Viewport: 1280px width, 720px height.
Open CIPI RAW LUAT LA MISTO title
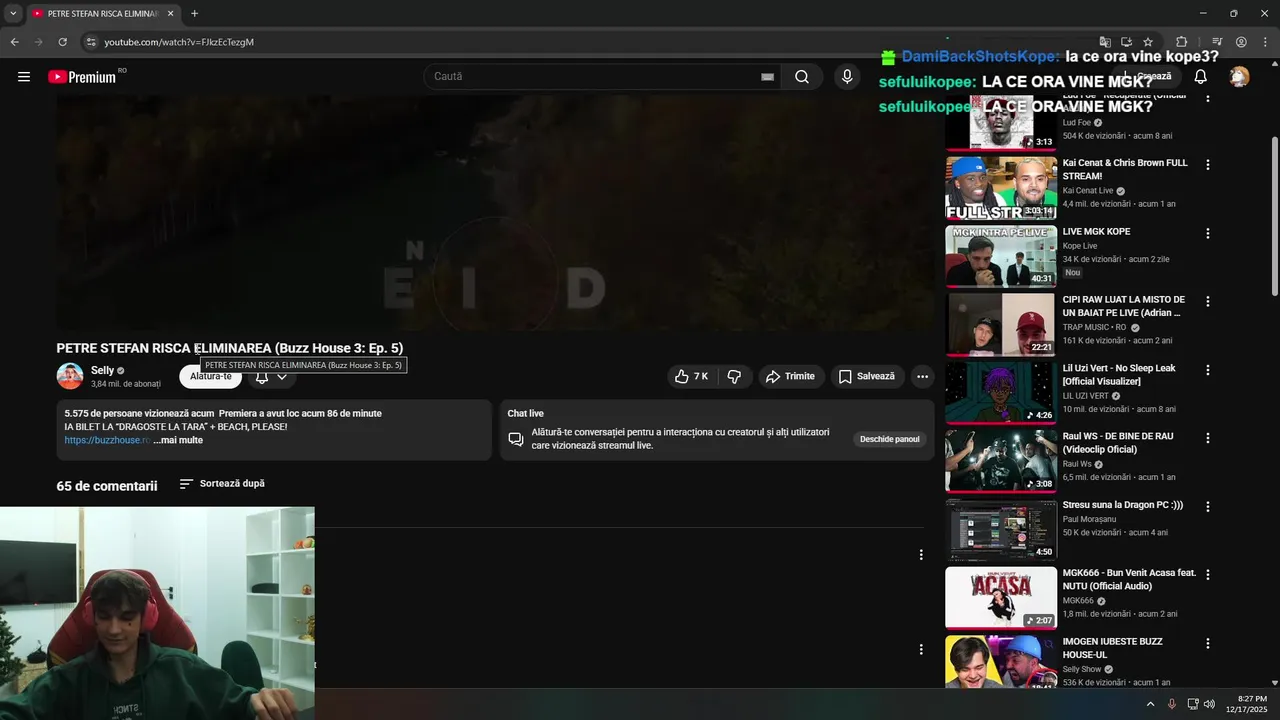pos(1124,306)
